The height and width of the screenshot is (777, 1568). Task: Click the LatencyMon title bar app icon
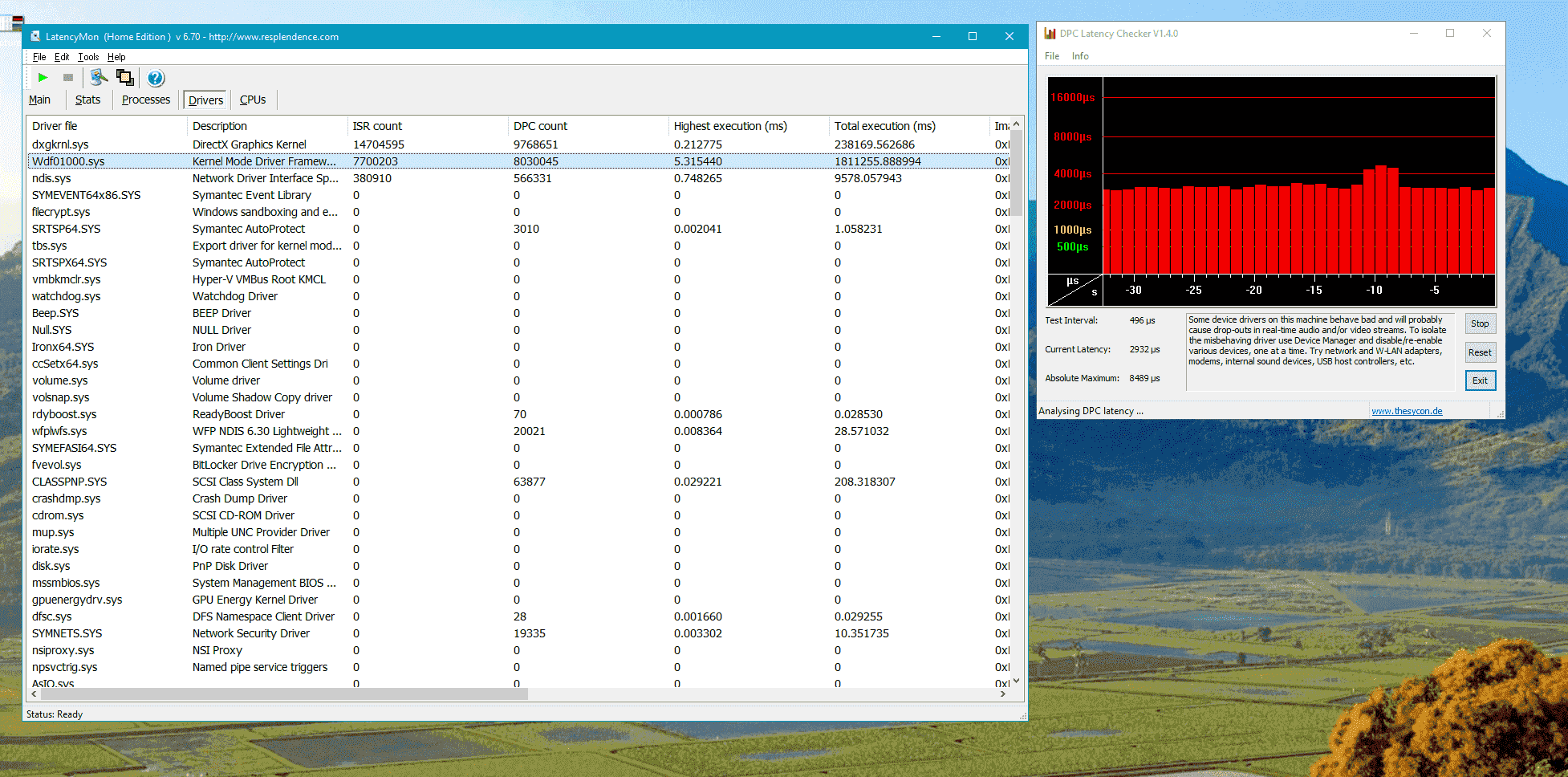tap(35, 36)
